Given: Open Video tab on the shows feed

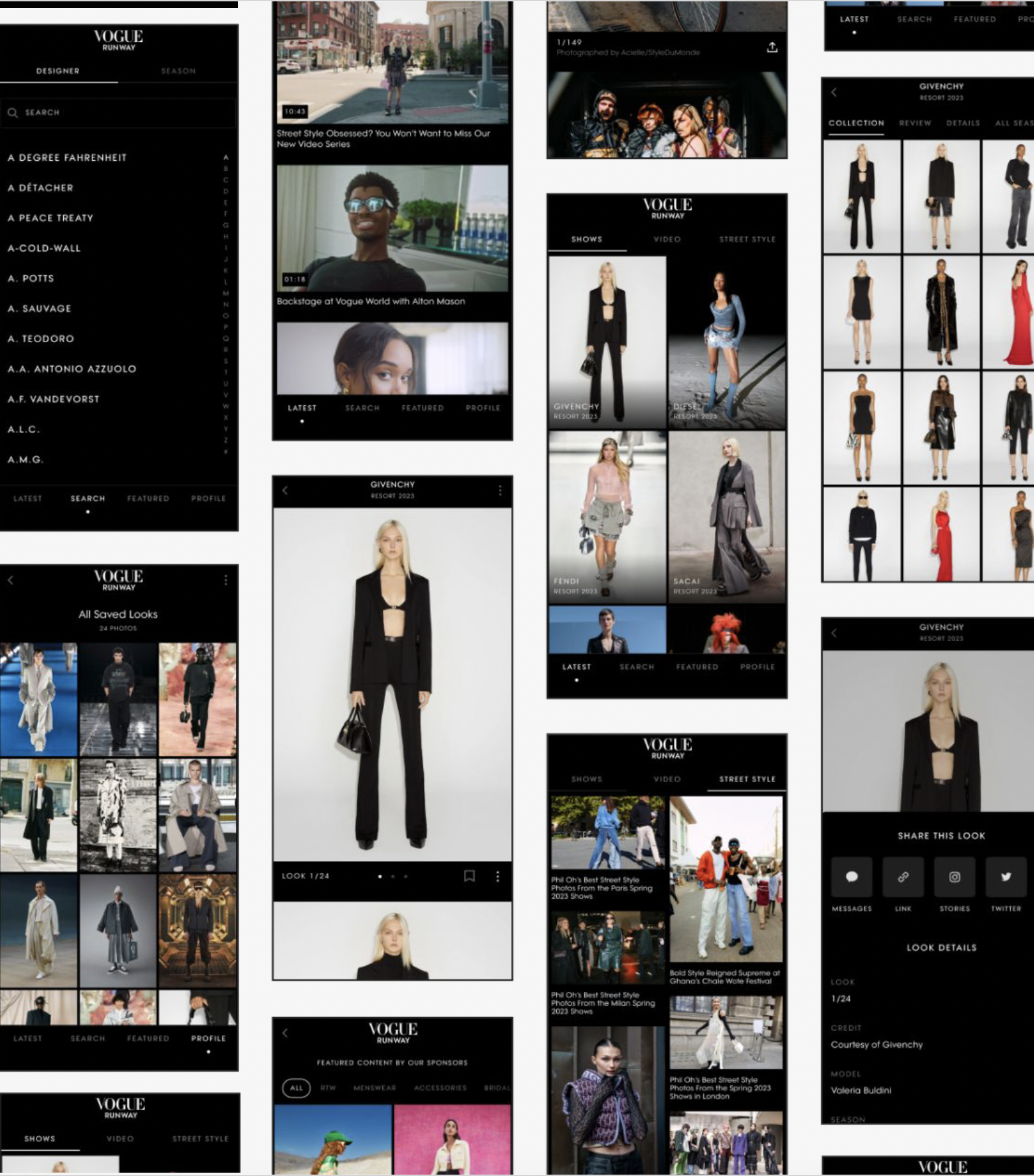Looking at the screenshot, I should coord(667,239).
